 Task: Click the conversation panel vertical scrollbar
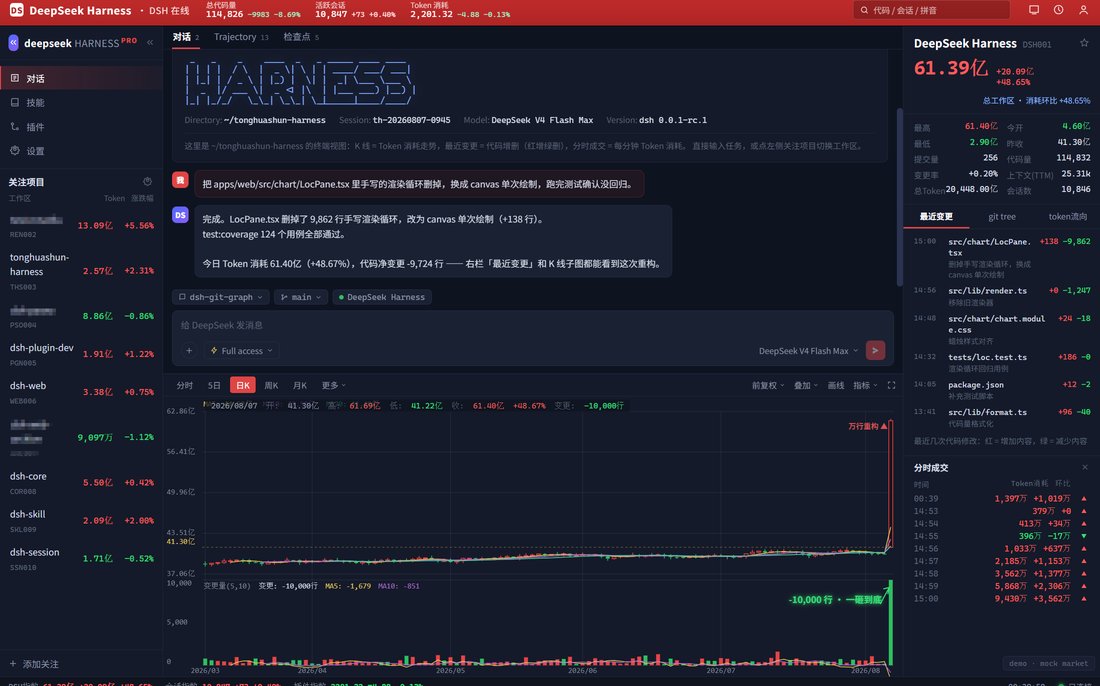tap(899, 196)
